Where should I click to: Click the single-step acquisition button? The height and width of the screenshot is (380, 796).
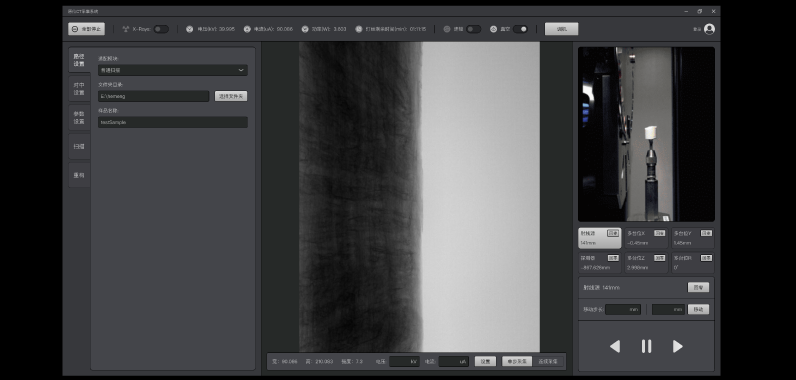[517, 362]
